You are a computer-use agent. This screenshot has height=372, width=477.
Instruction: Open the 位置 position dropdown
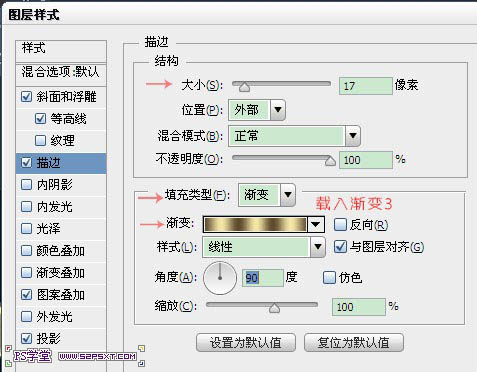[278, 110]
